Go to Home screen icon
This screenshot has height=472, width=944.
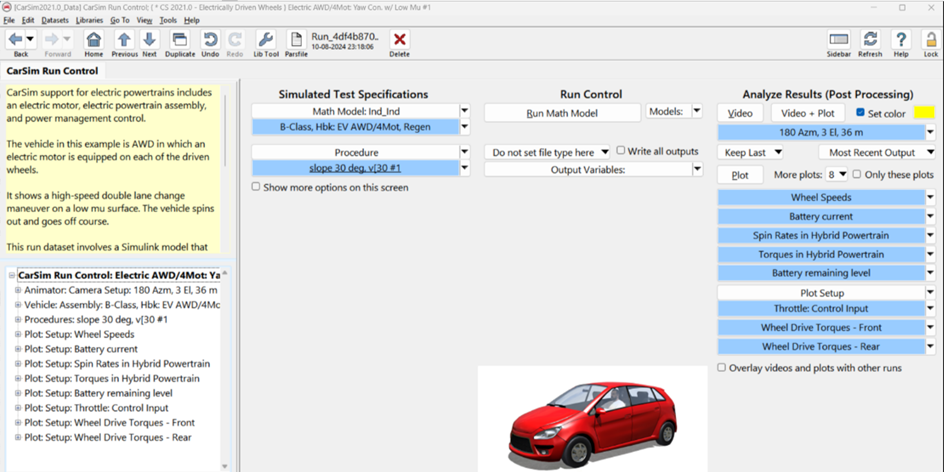coord(93,40)
